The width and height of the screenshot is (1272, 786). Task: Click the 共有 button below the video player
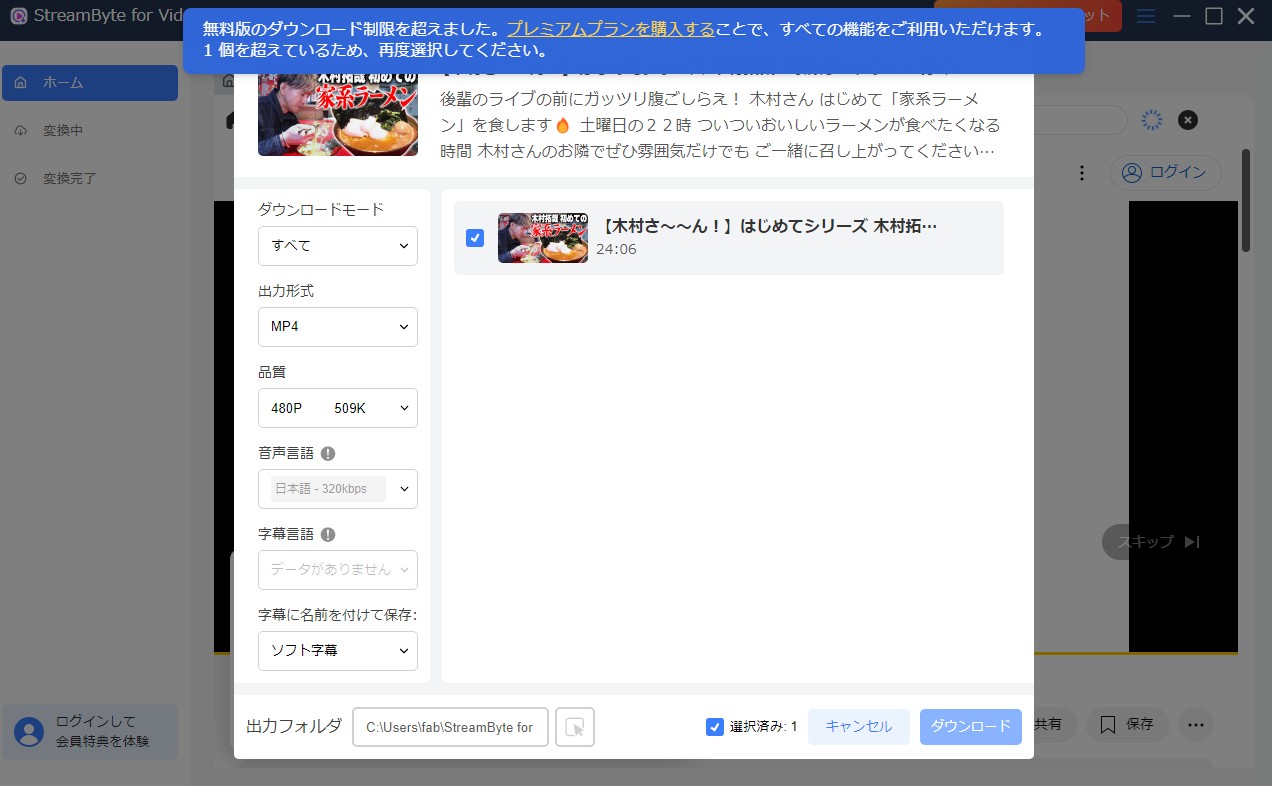[1049, 724]
